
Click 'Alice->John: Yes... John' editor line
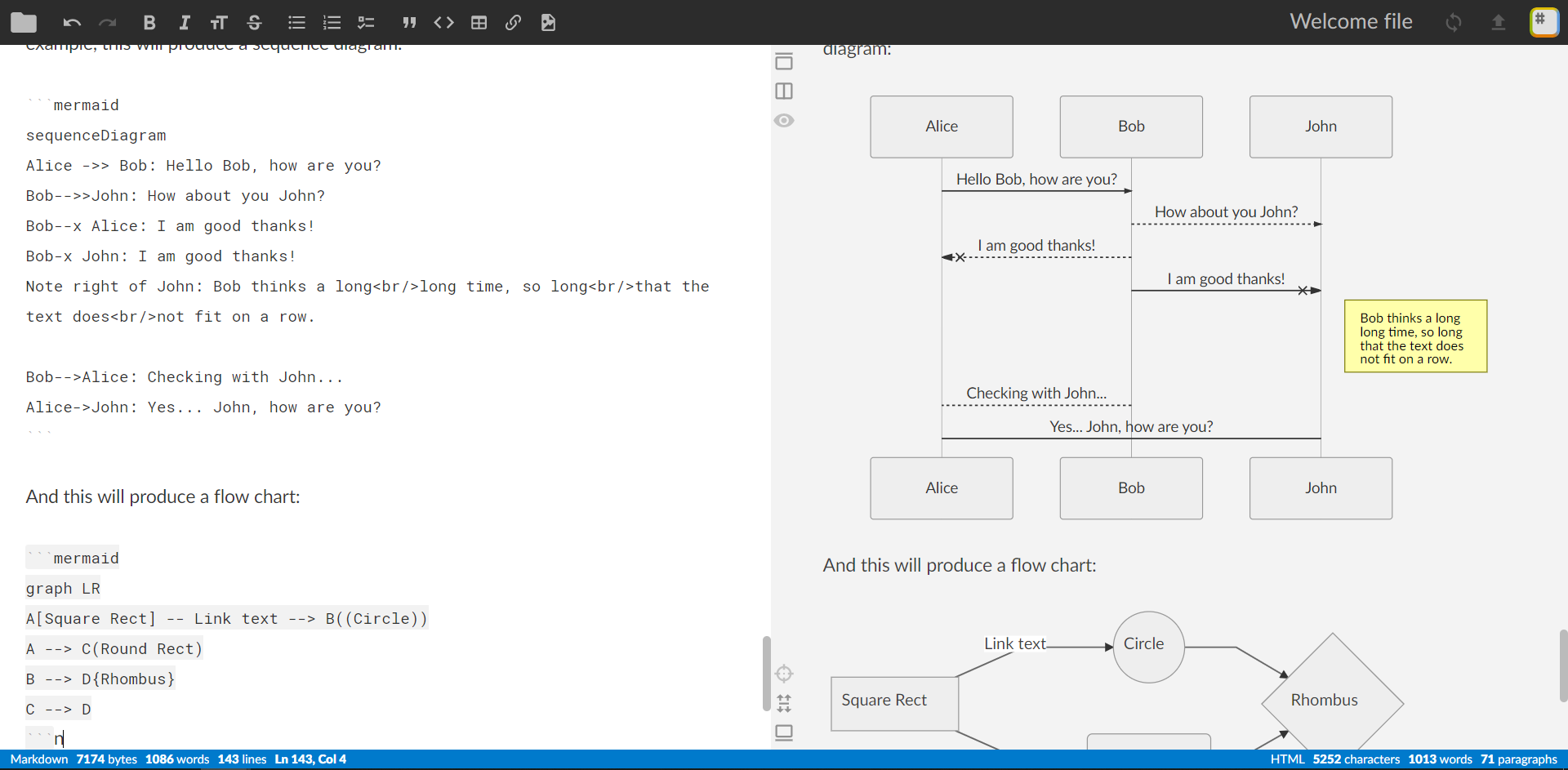tap(203, 407)
